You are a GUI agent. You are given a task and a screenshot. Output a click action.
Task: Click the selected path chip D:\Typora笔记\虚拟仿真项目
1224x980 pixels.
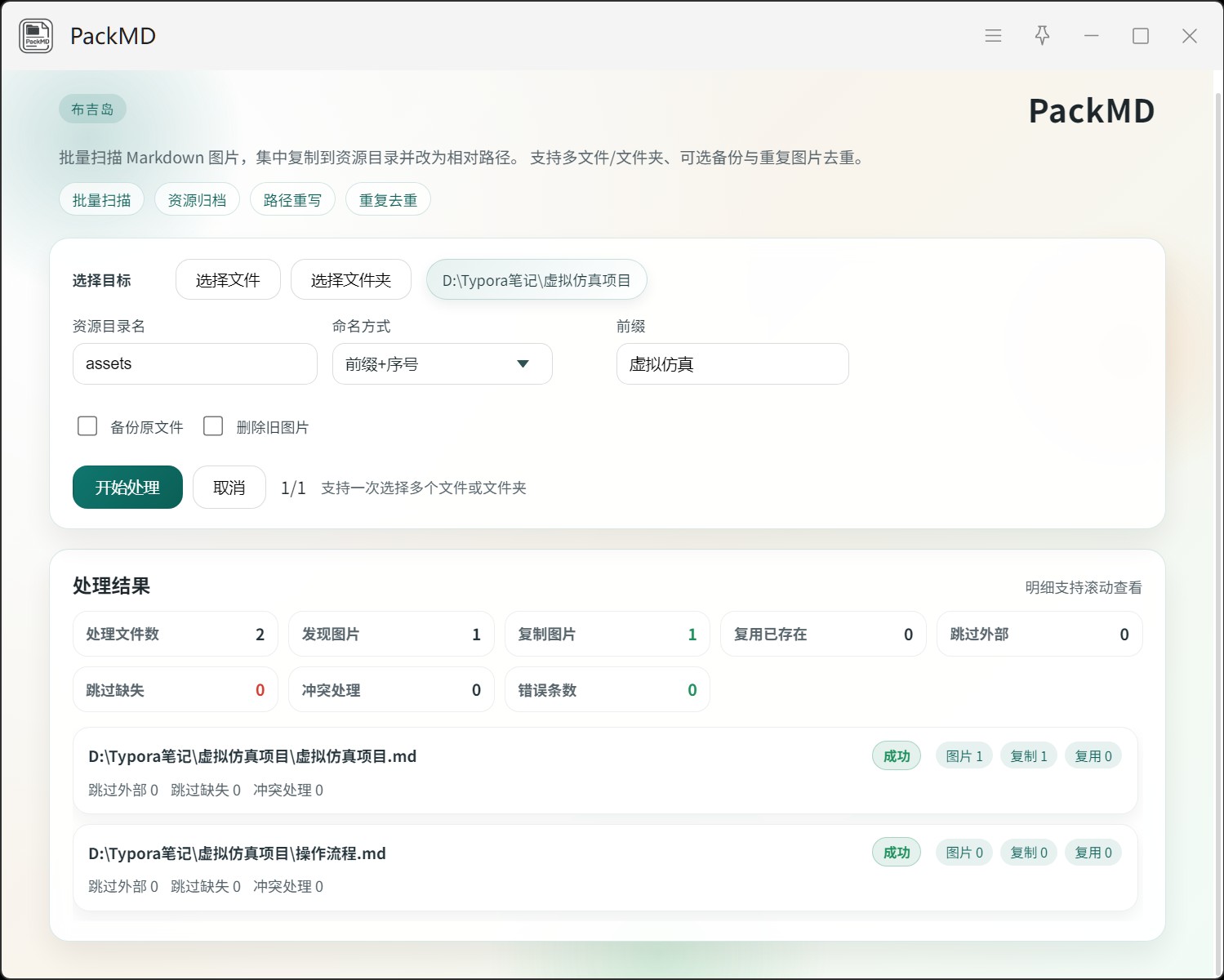pyautogui.click(x=536, y=280)
